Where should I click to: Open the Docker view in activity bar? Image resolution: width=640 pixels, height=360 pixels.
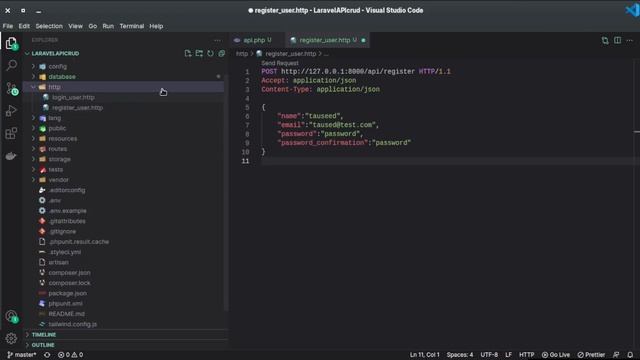tap(11, 156)
